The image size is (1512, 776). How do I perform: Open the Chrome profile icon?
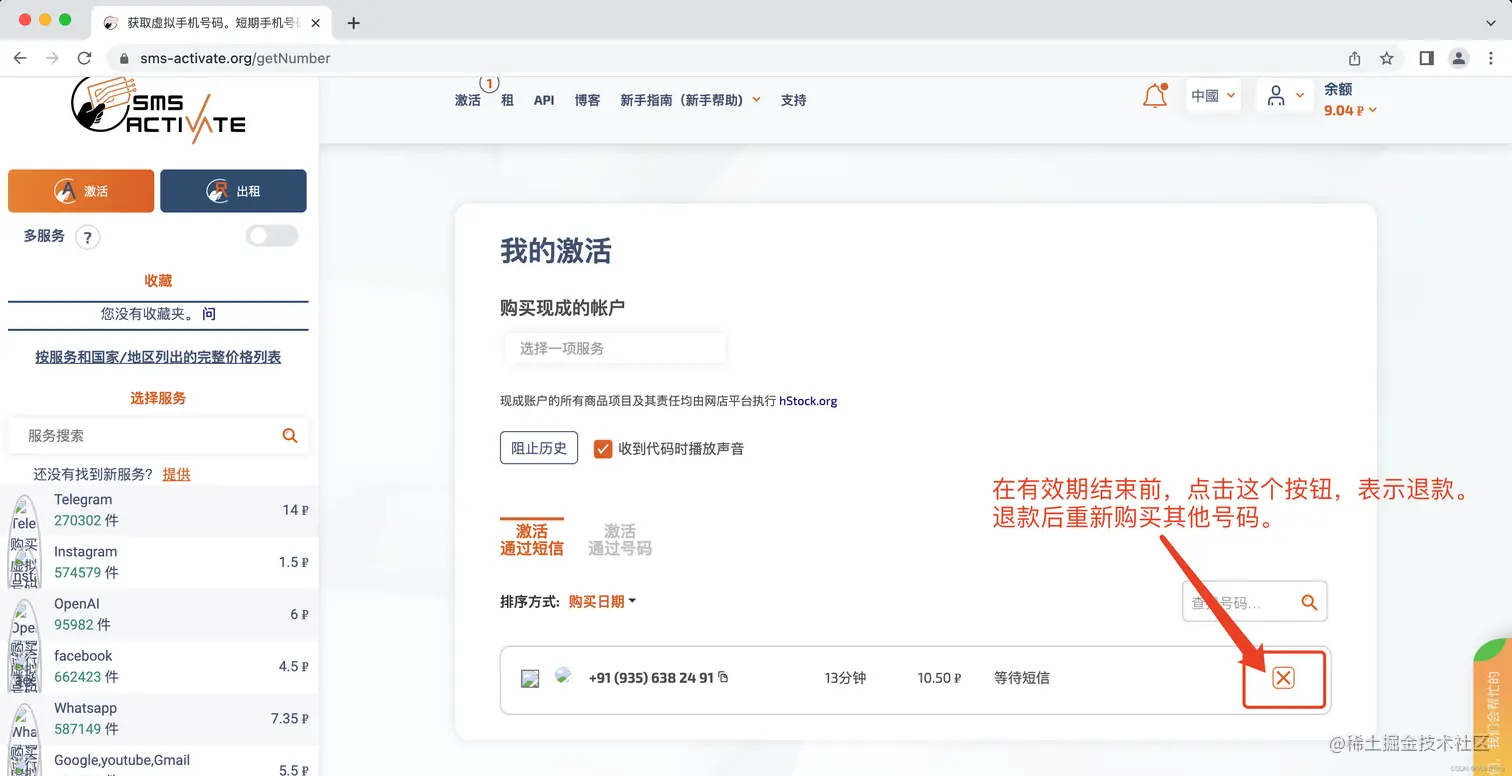1459,58
